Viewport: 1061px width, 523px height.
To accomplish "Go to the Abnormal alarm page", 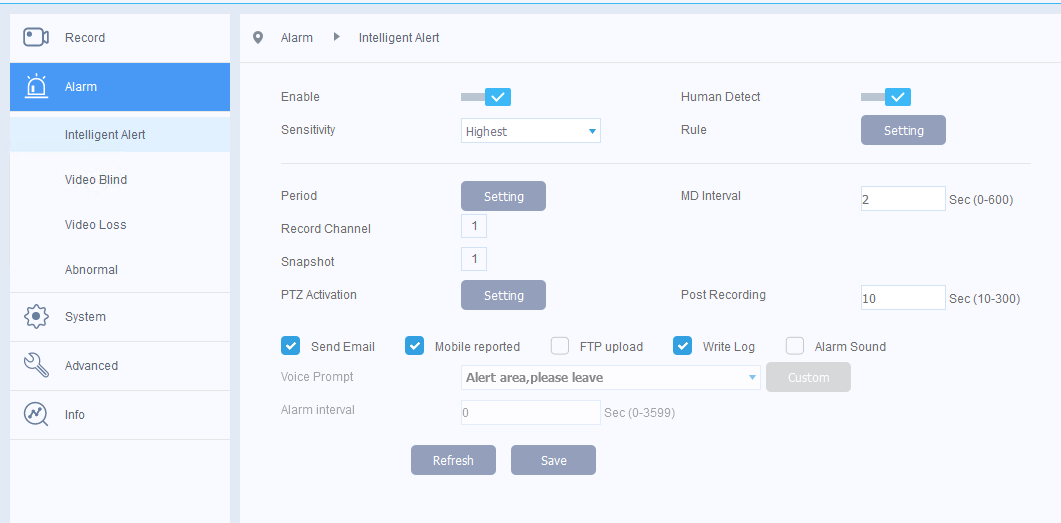I will point(92,270).
